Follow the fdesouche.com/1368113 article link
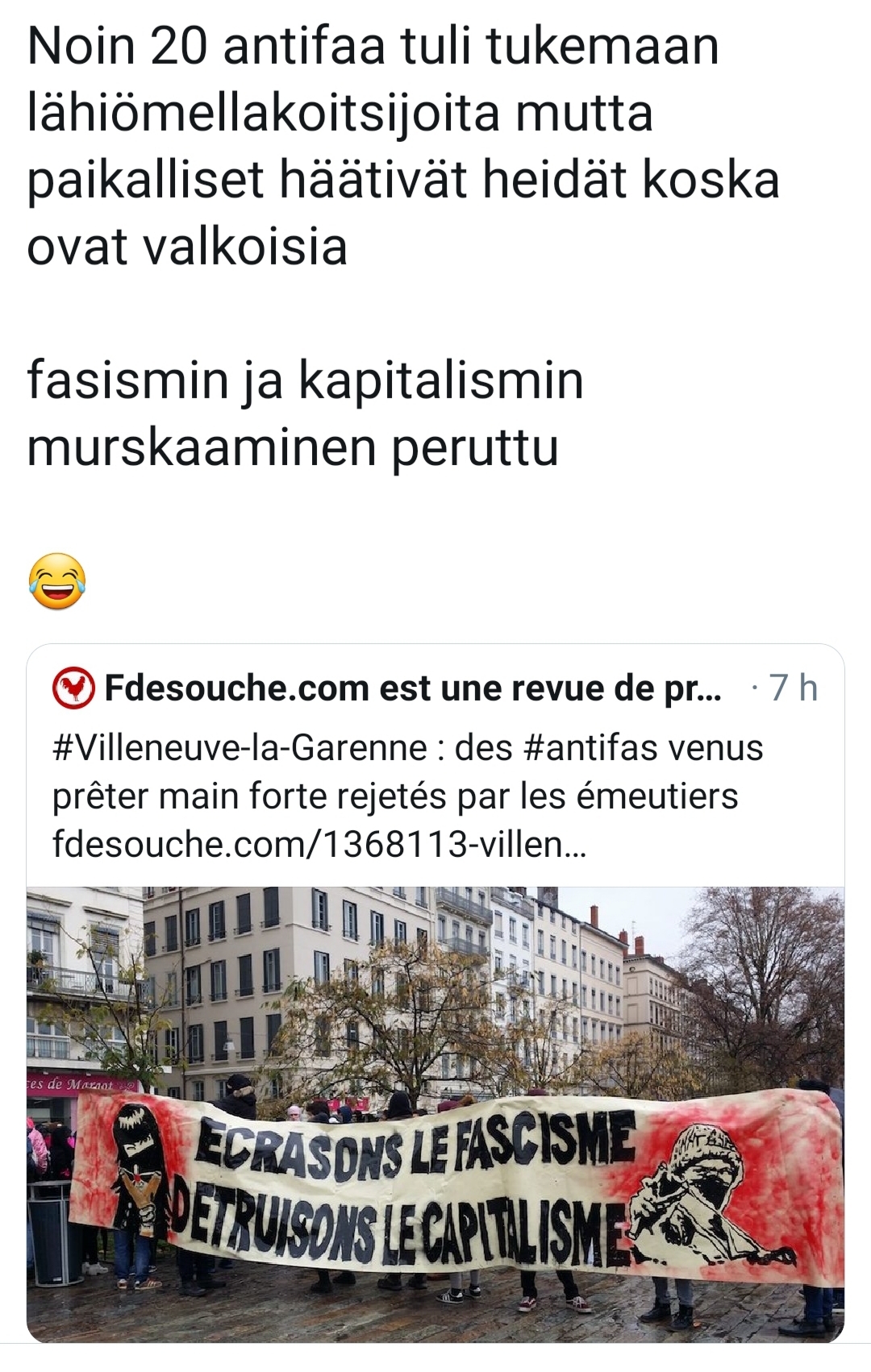Screen dimensions: 871x1372 (319, 845)
